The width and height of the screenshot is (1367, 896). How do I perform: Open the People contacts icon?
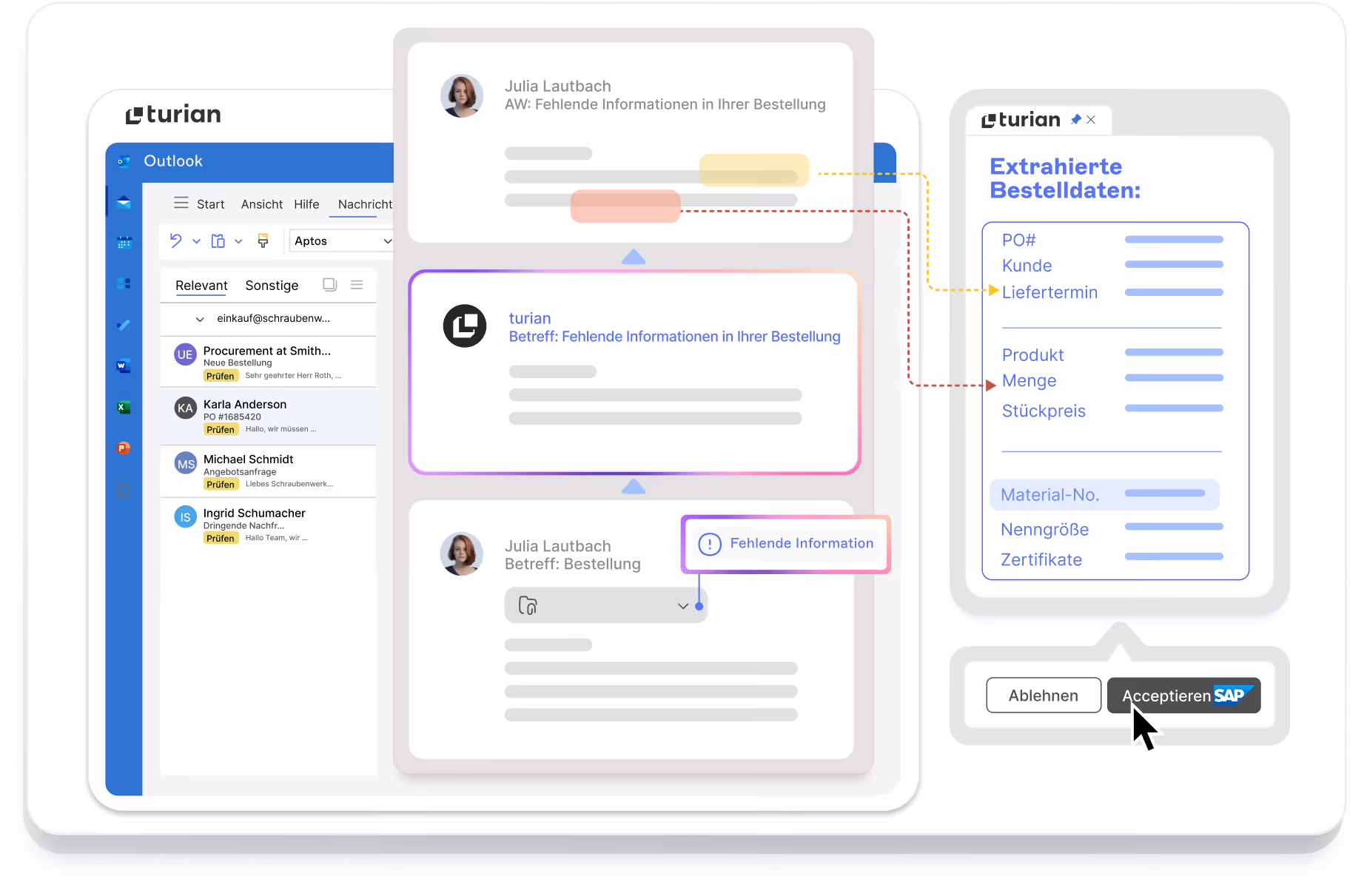coord(124,283)
